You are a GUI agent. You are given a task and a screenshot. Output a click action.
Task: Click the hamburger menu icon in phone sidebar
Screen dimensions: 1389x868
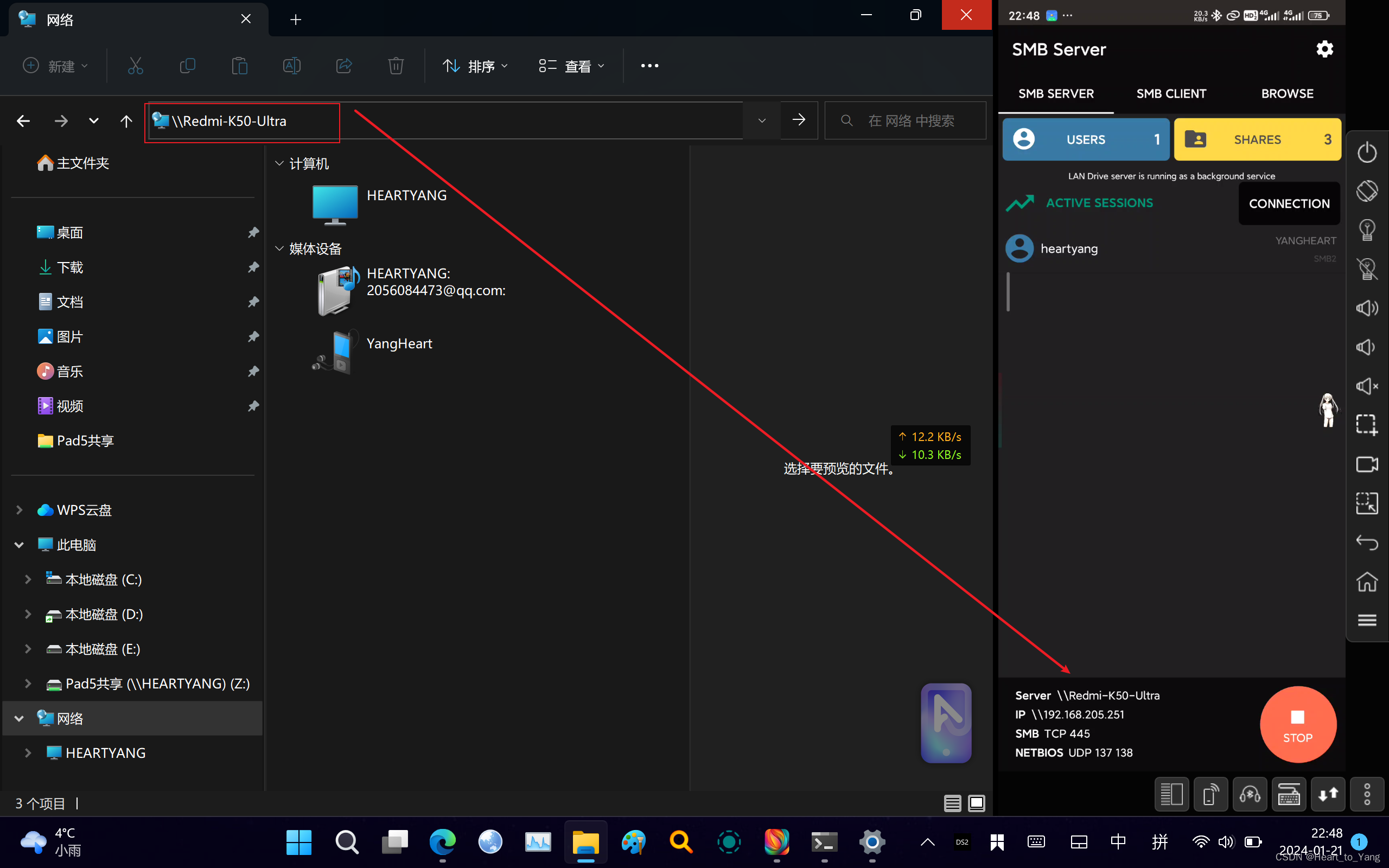[x=1367, y=620]
